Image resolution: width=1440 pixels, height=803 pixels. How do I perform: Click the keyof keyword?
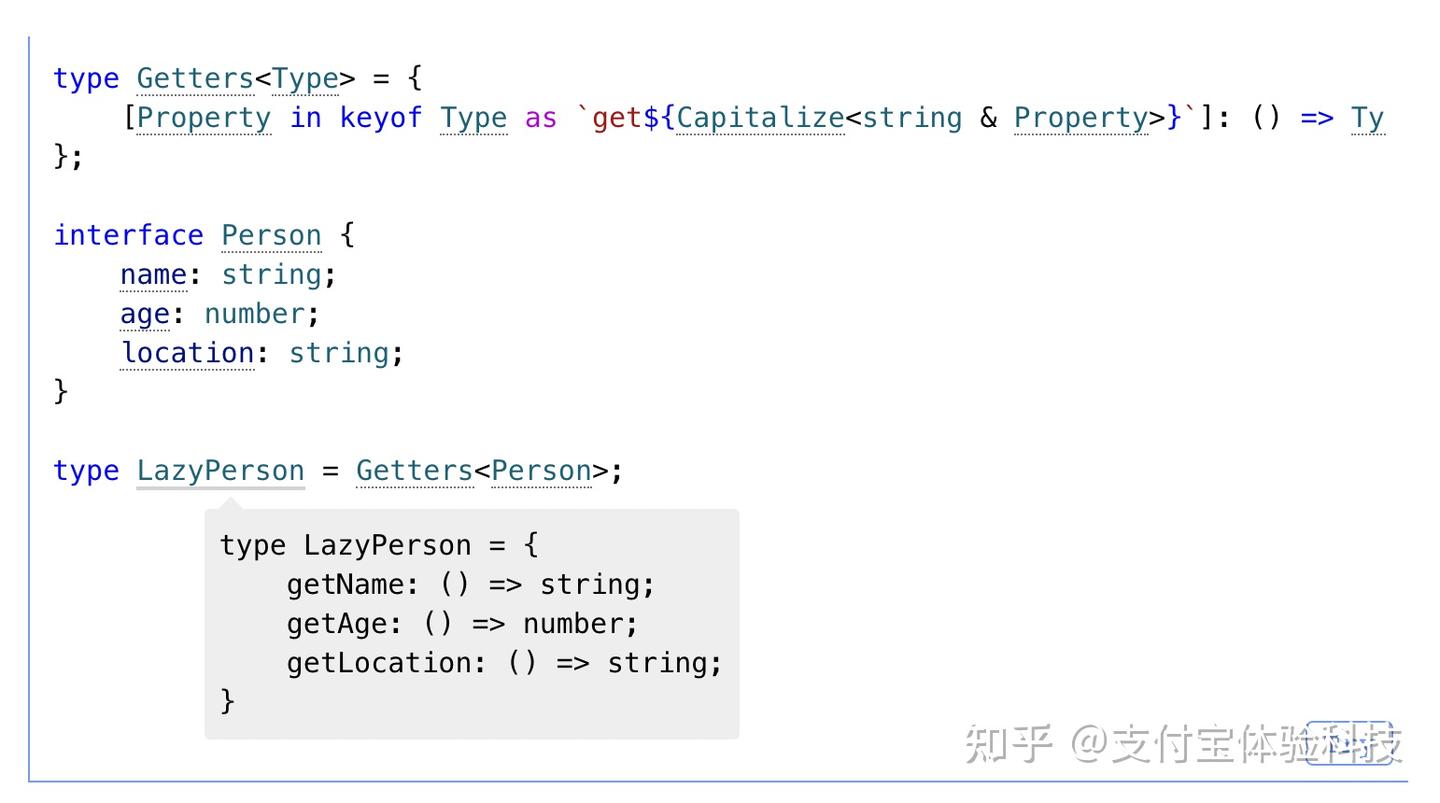[x=381, y=118]
